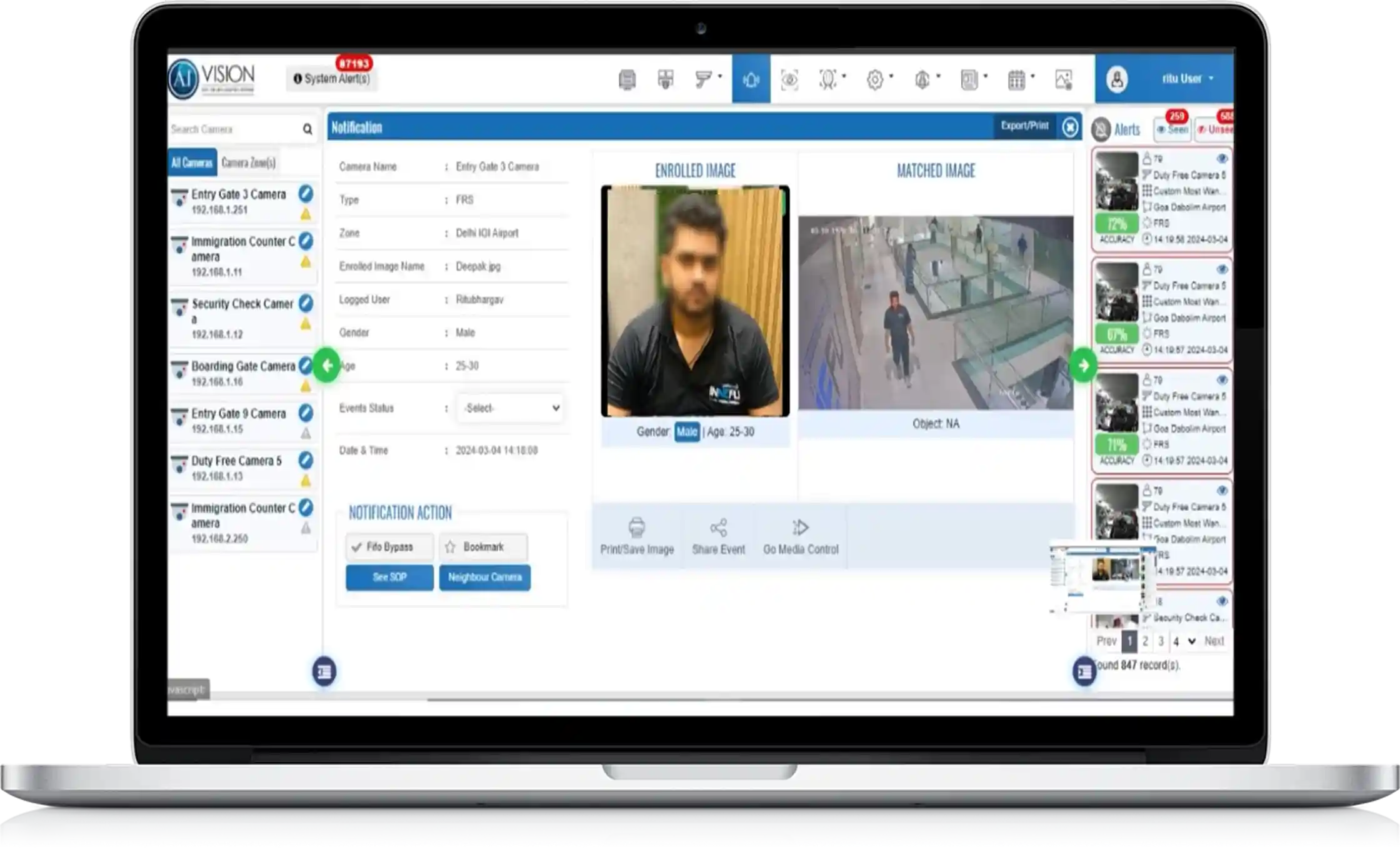
Task: Click the eye-scan toolbar icon
Action: (x=789, y=79)
